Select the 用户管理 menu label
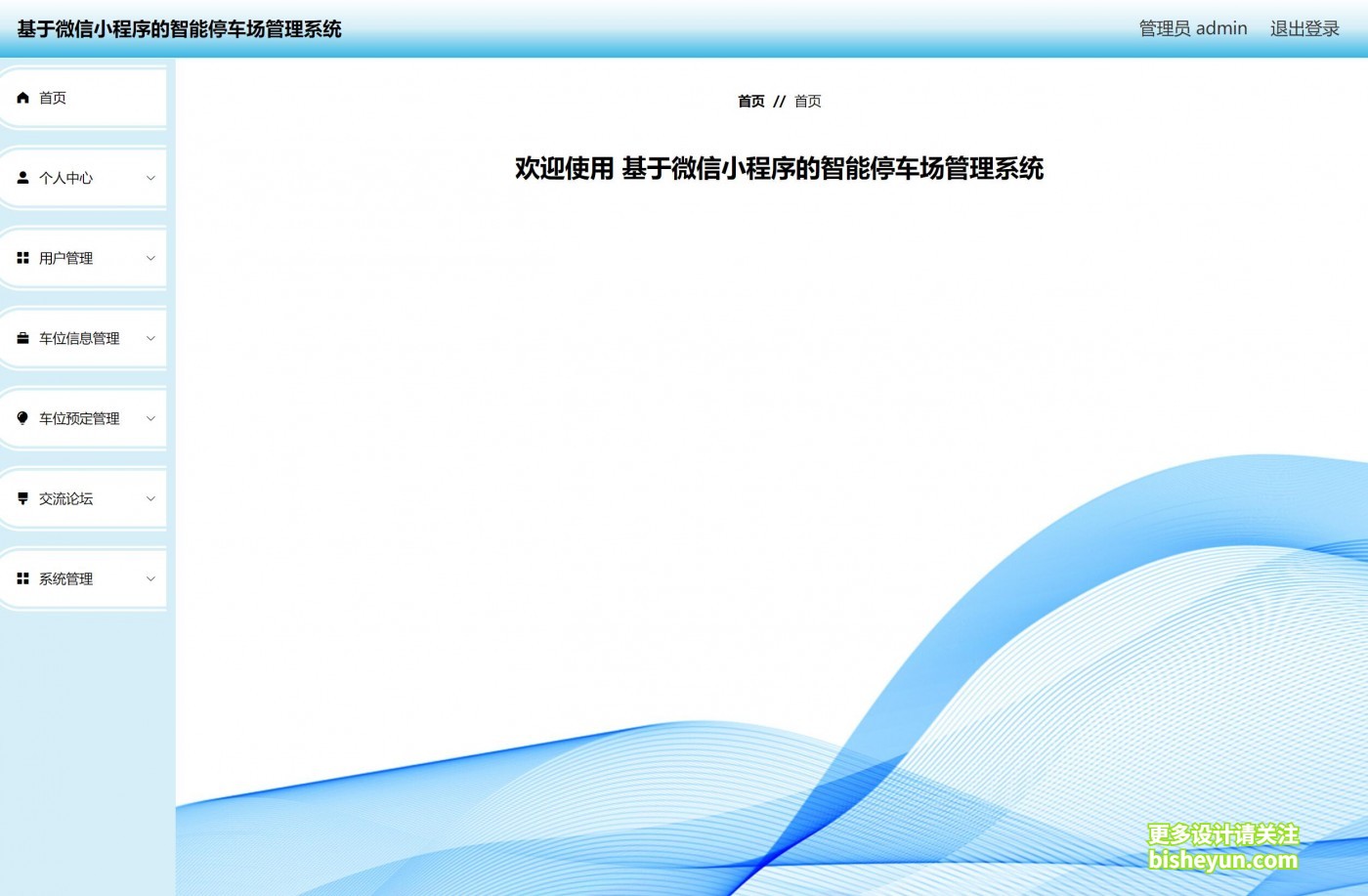Image resolution: width=1368 pixels, height=896 pixels. tap(65, 258)
